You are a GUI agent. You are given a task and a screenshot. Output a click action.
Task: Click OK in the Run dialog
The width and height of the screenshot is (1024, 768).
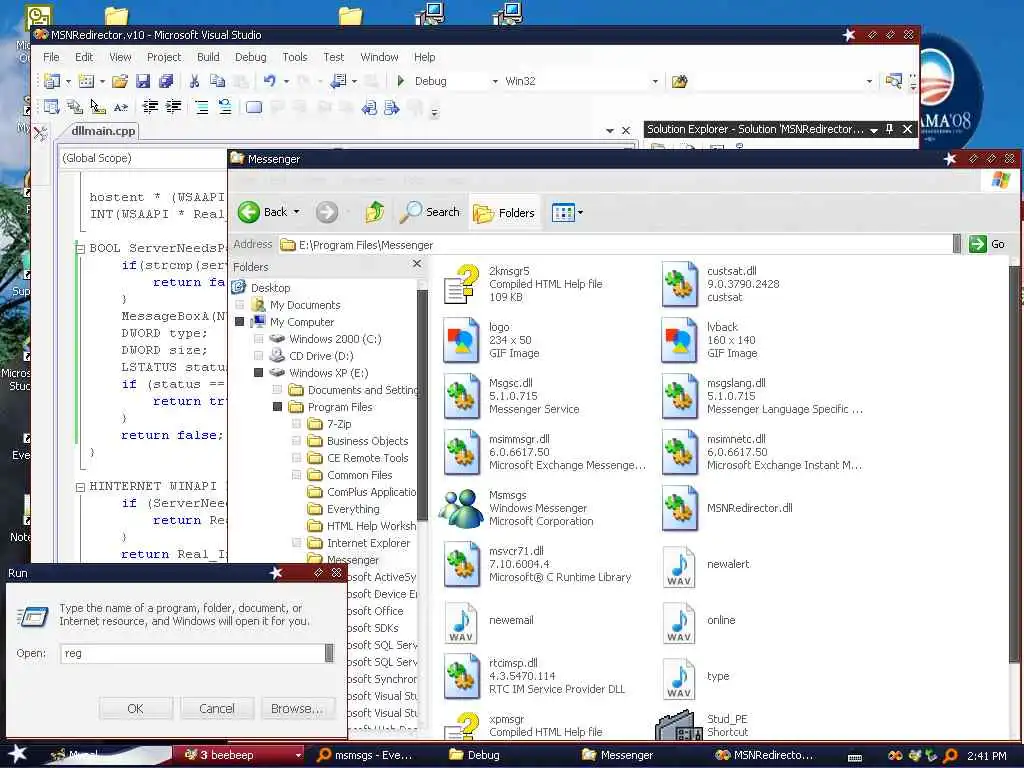pos(136,709)
